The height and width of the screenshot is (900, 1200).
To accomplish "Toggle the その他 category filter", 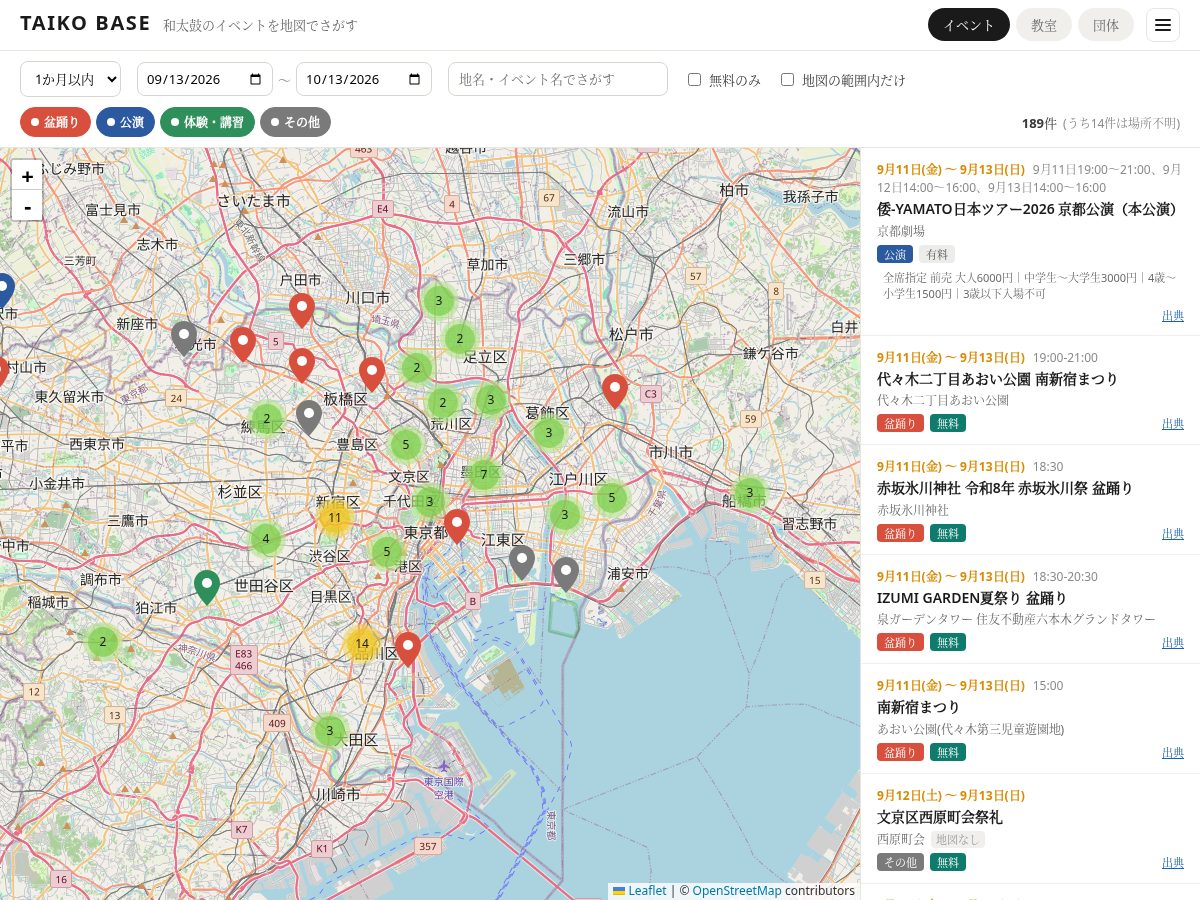I will [x=295, y=122].
